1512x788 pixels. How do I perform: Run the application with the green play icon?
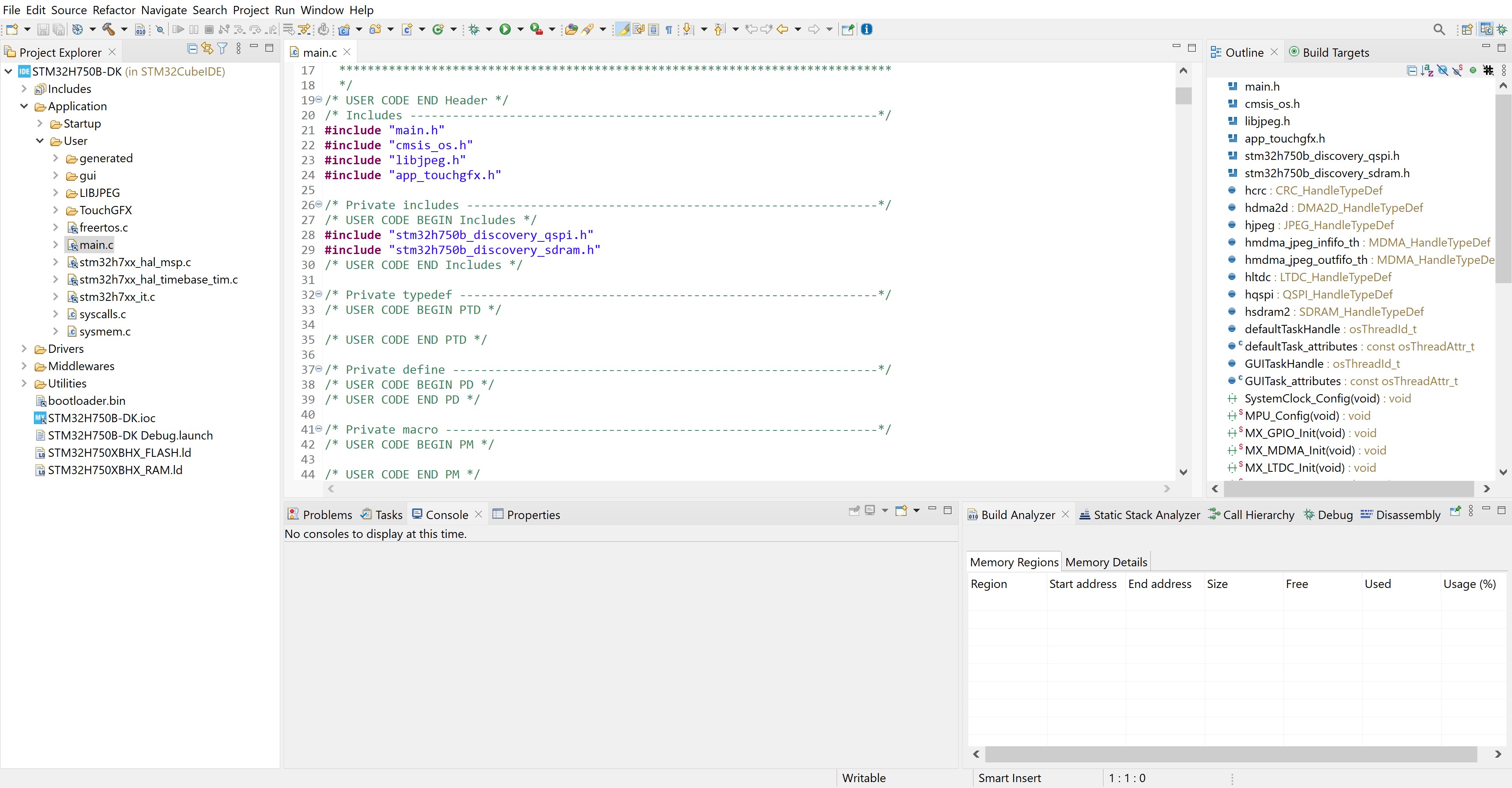tap(506, 29)
